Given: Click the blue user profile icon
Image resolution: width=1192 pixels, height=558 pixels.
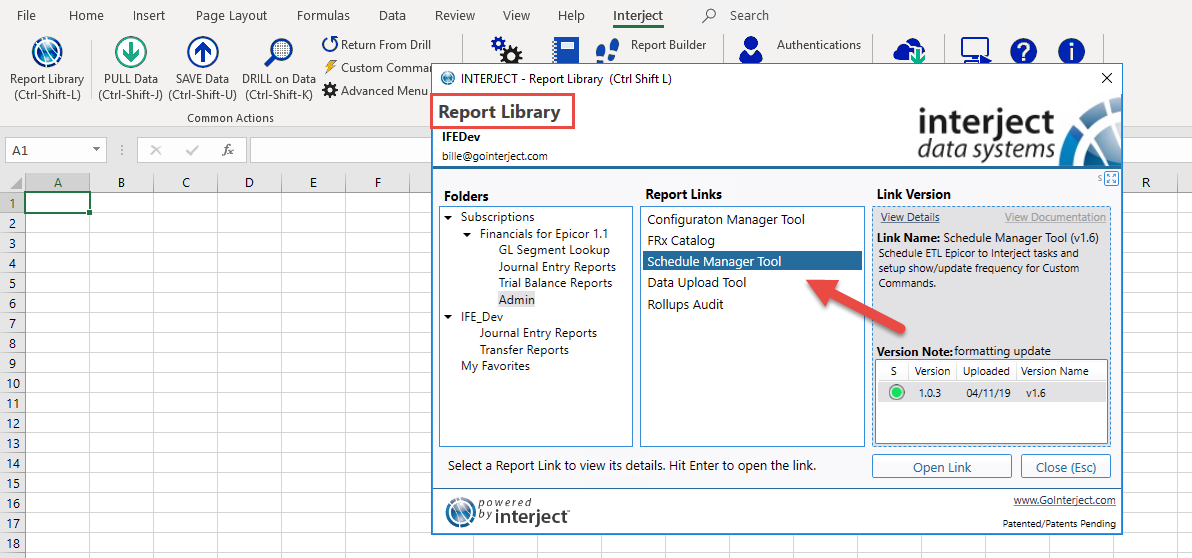Looking at the screenshot, I should pyautogui.click(x=750, y=51).
